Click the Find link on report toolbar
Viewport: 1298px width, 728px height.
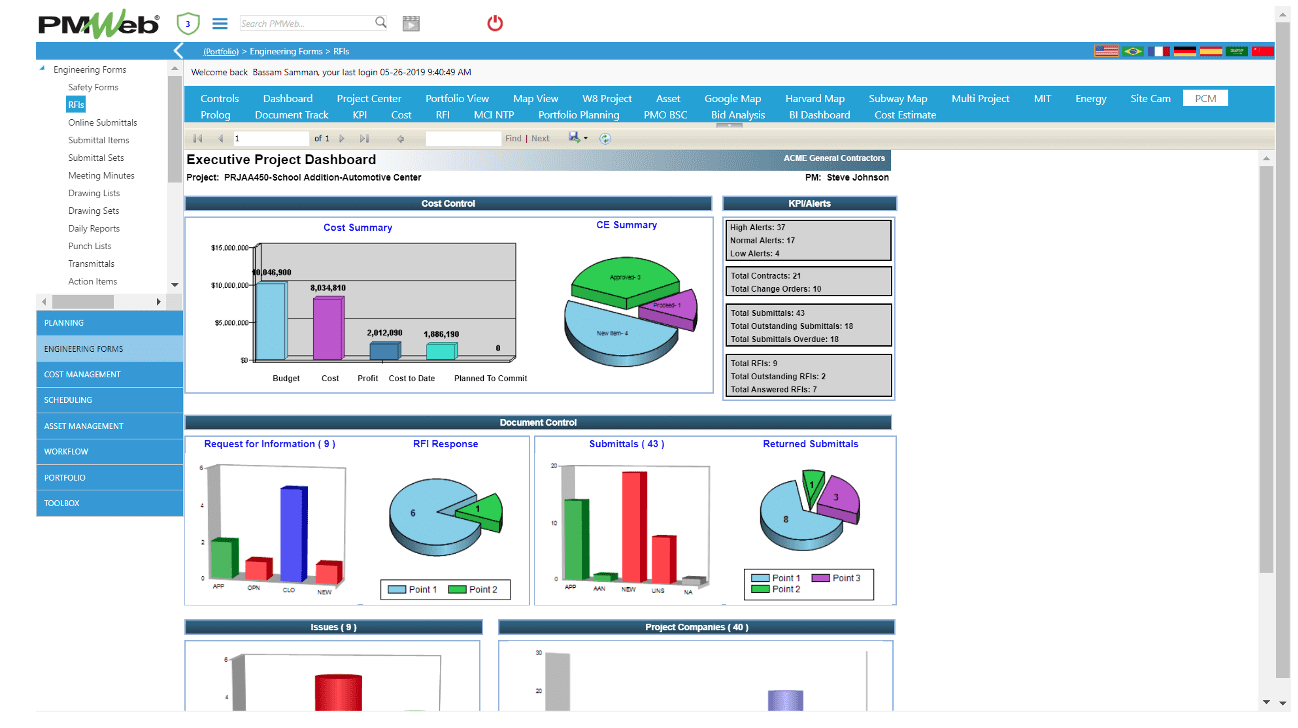(x=512, y=138)
